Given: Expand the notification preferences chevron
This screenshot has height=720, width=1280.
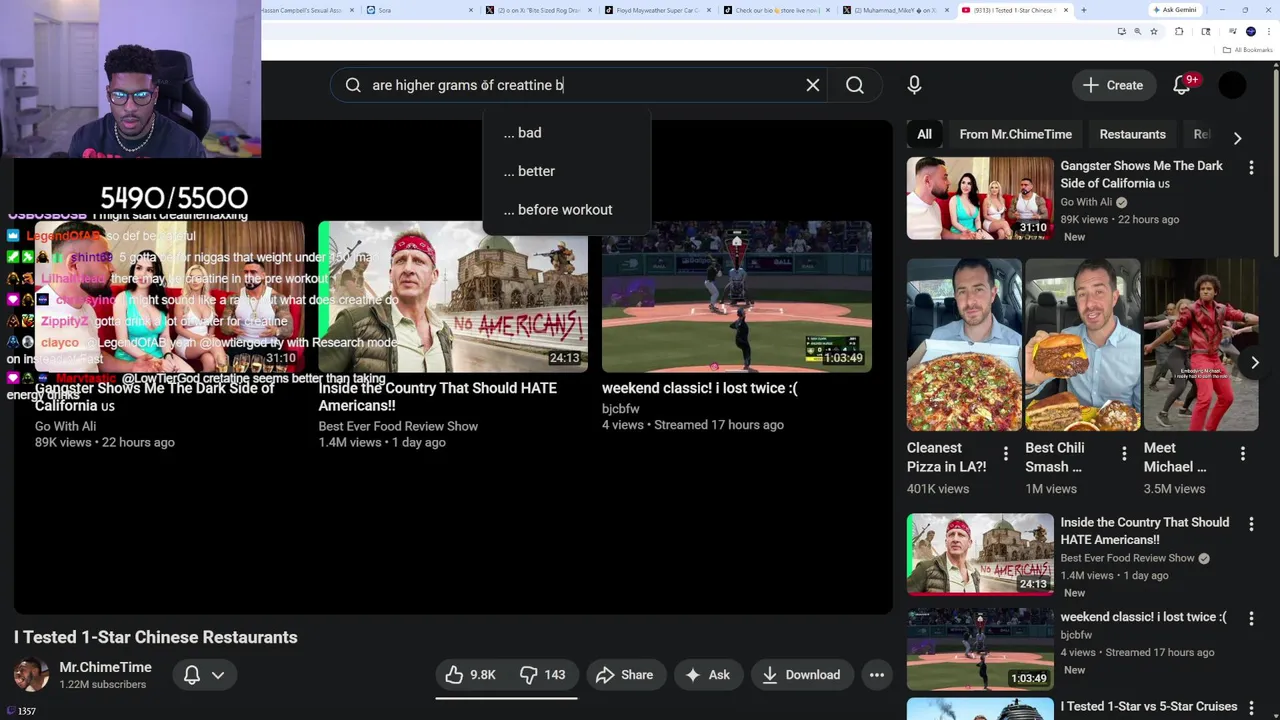Looking at the screenshot, I should [x=218, y=675].
